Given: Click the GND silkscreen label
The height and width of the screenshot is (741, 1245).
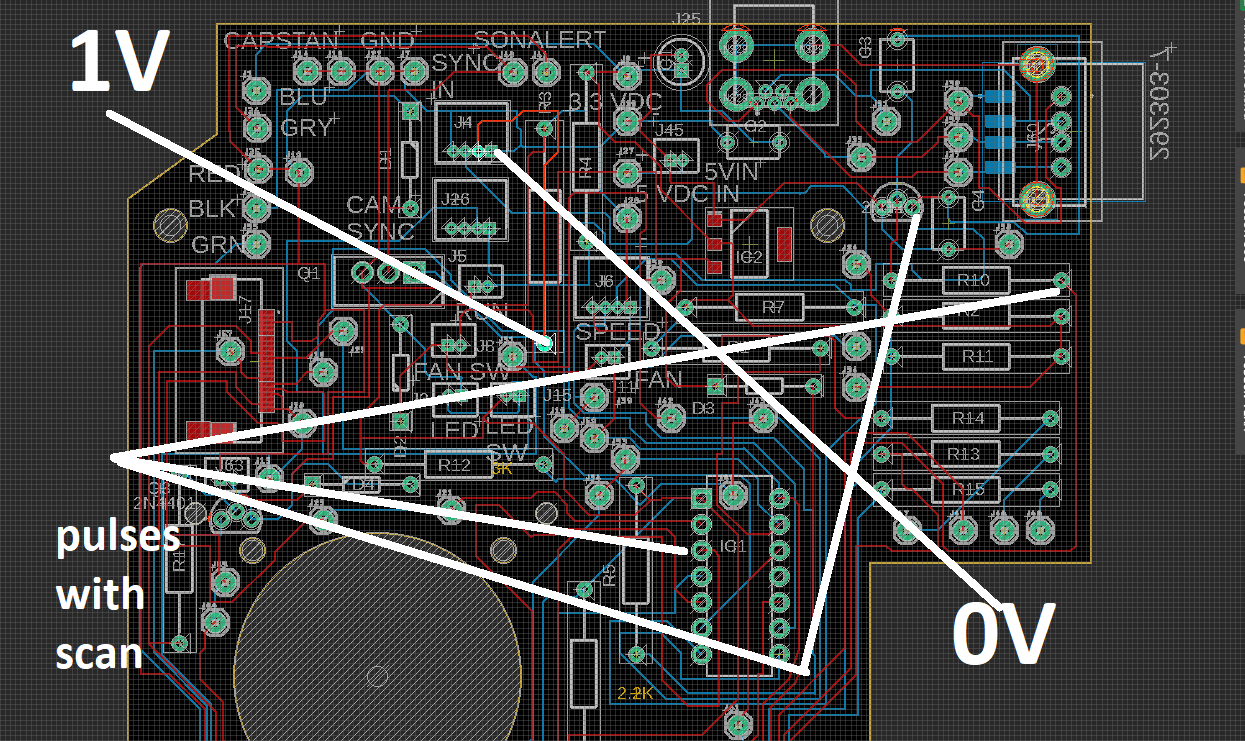Looking at the screenshot, I should pyautogui.click(x=387, y=41).
